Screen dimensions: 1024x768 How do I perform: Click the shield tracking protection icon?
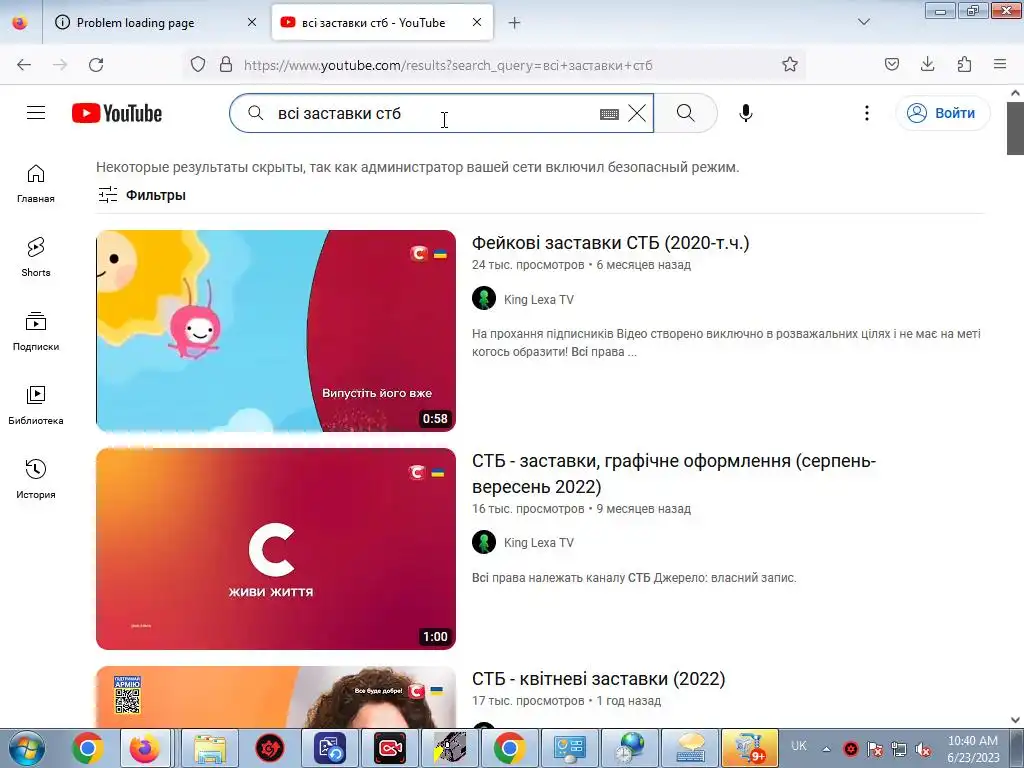click(x=198, y=65)
